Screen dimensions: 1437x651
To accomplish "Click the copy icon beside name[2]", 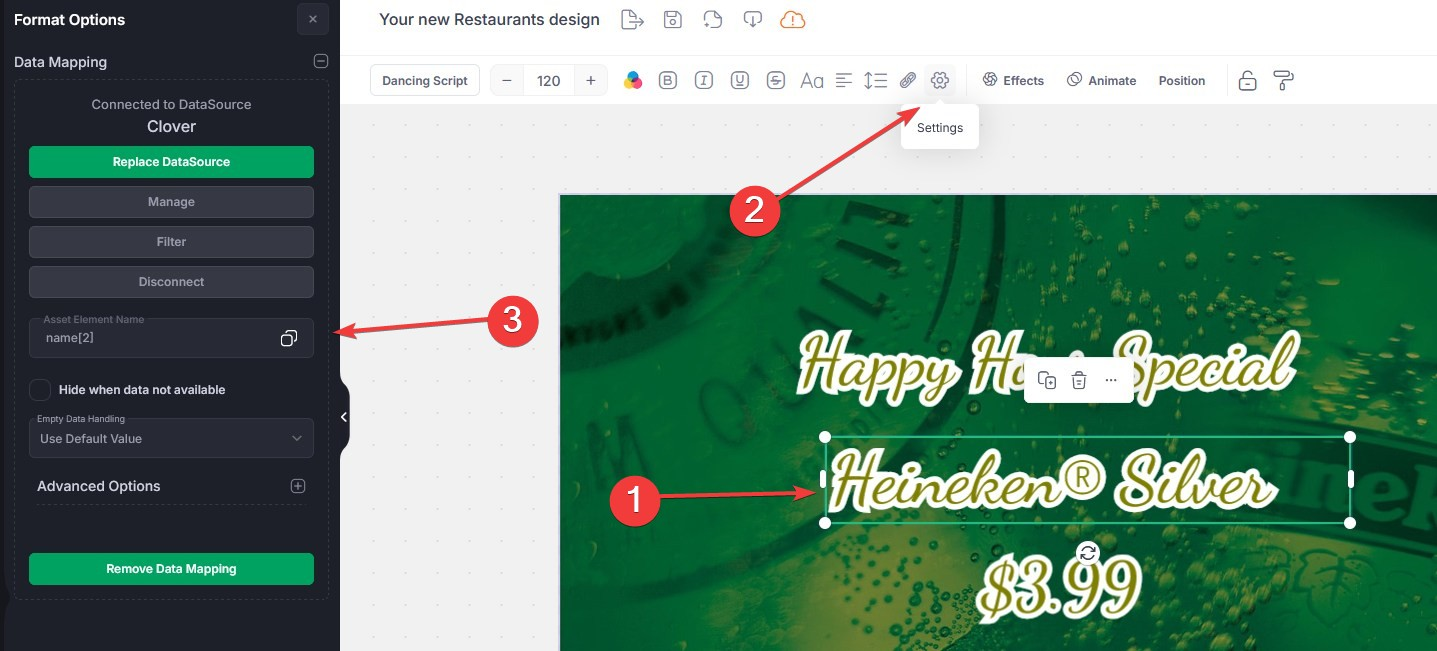I will click(289, 338).
